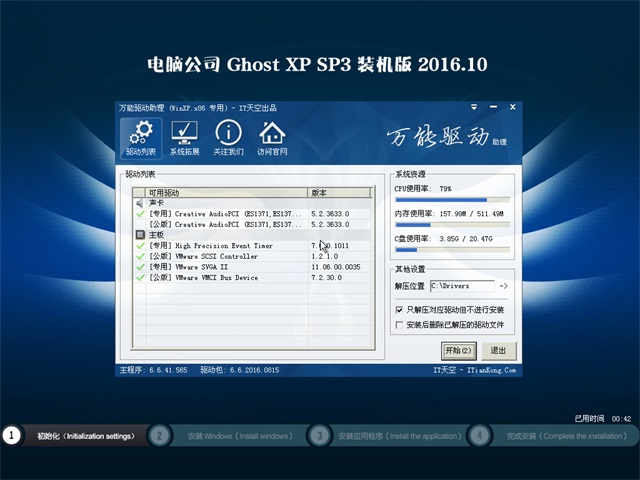The width and height of the screenshot is (640, 480).
Task: Enable 安装后删除已解压的驱动文件
Action: (x=399, y=324)
